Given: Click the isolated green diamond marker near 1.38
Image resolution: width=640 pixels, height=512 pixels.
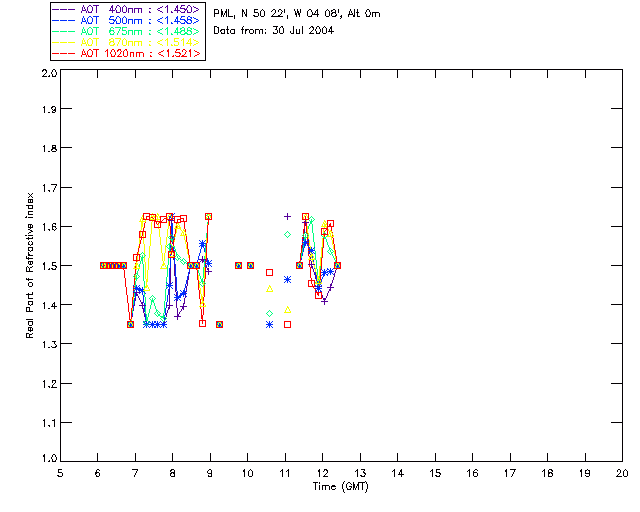Looking at the screenshot, I should (269, 314).
